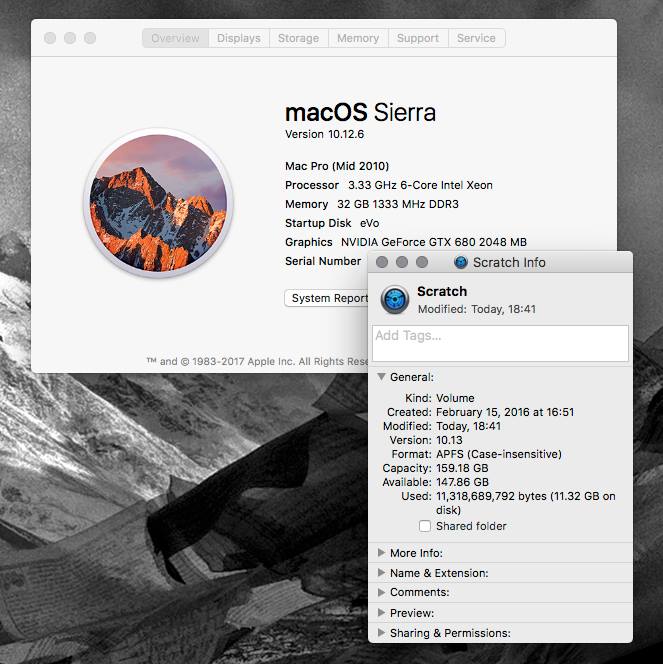Screen dimensions: 663x664
Task: Click the Scratch volume icon in header
Action: click(x=395, y=299)
